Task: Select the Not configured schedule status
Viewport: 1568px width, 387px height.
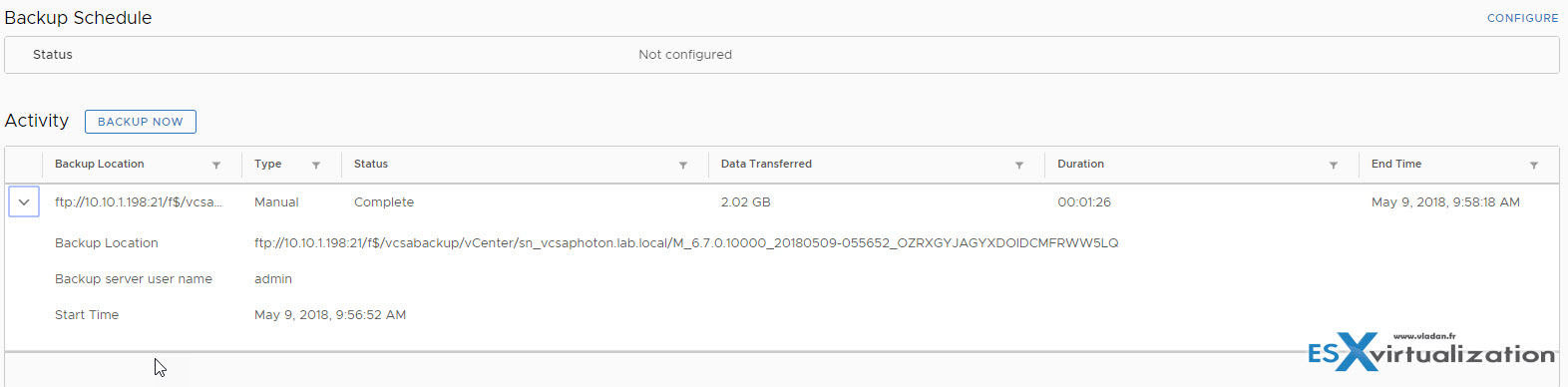Action: pyautogui.click(x=685, y=55)
